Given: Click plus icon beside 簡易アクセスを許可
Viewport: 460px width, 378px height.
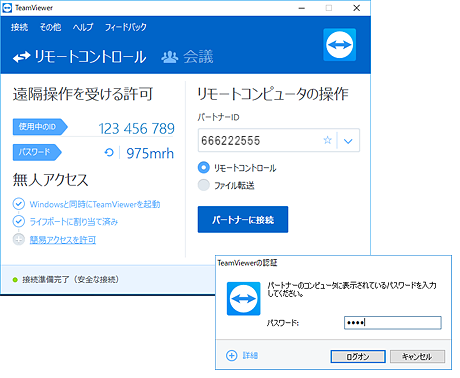Looking at the screenshot, I should click(x=19, y=239).
